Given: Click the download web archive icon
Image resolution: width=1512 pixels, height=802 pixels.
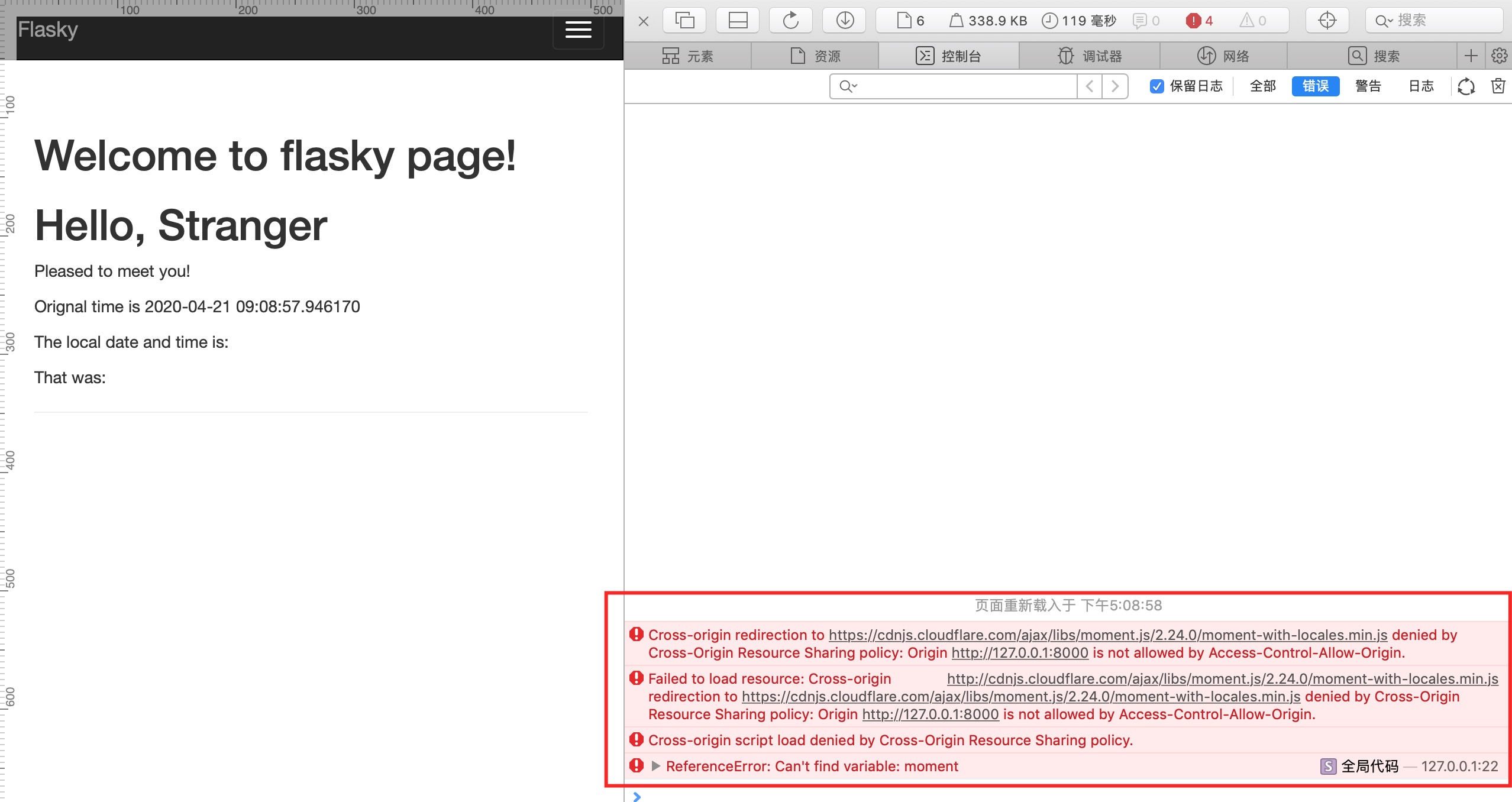Looking at the screenshot, I should point(845,21).
